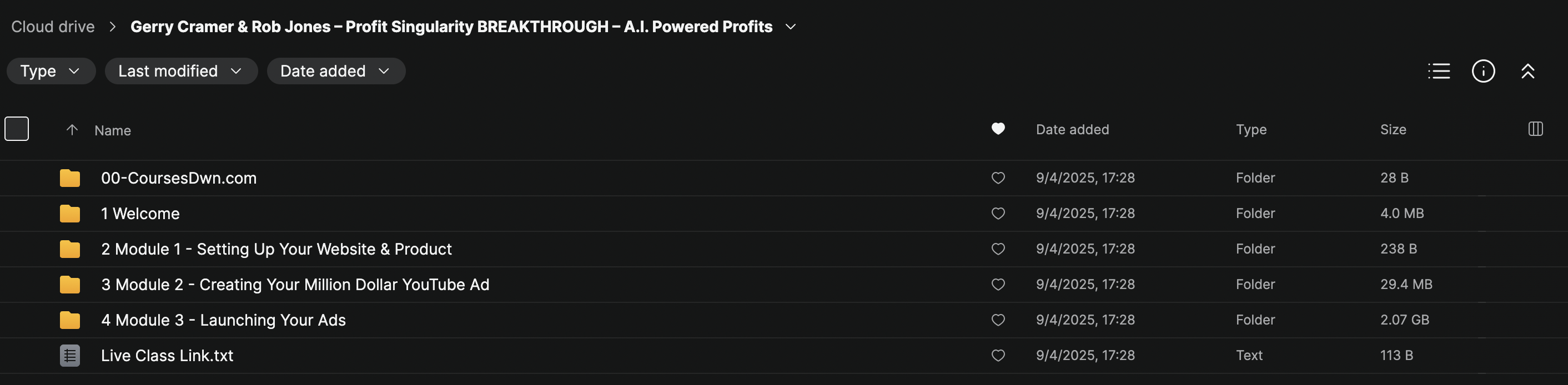The image size is (1568, 385).
Task: Expand the current folder breadcrumb chevron
Action: coord(790,27)
